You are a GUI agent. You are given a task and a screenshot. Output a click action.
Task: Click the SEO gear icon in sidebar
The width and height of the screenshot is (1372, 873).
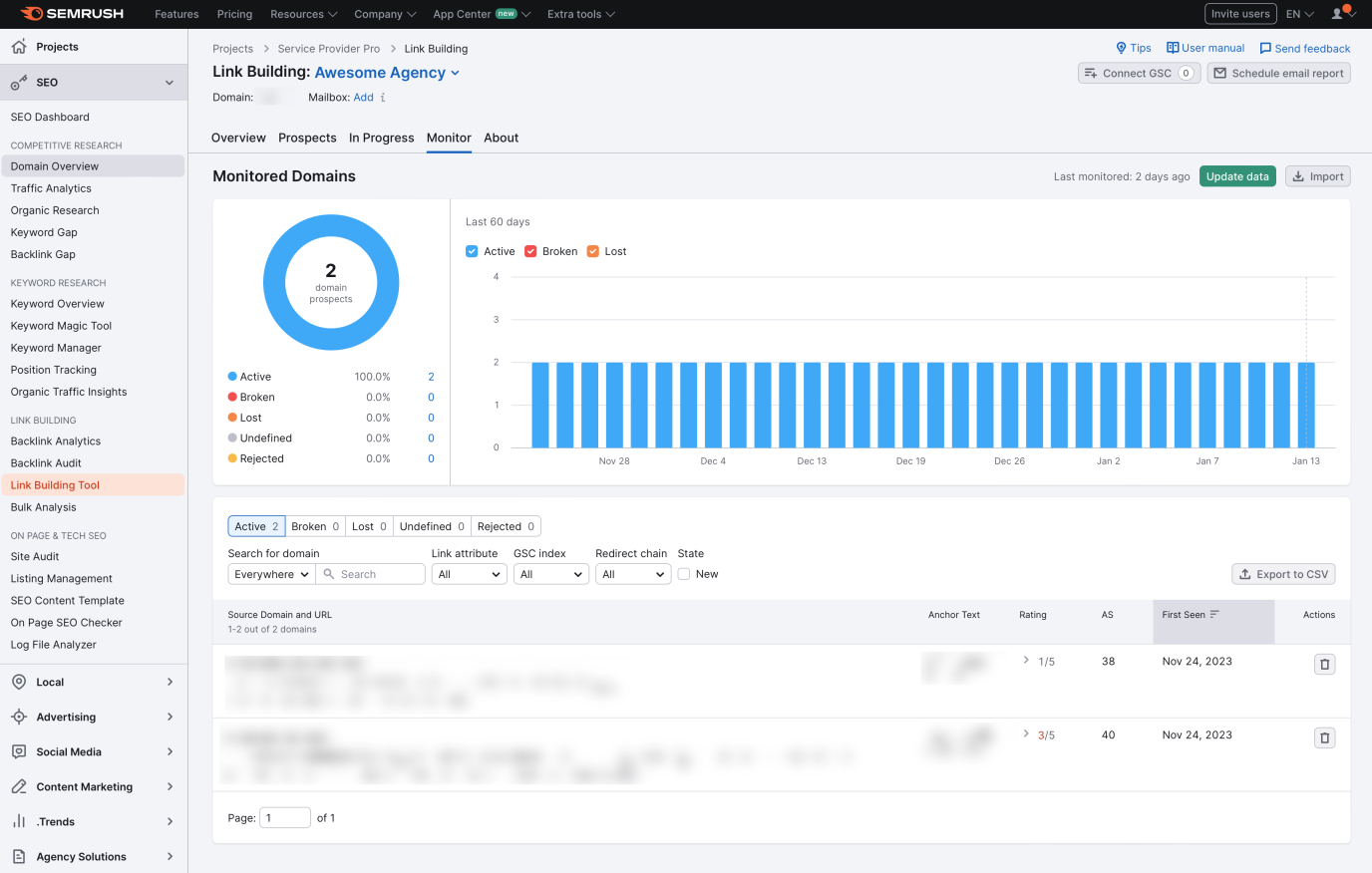pos(19,83)
